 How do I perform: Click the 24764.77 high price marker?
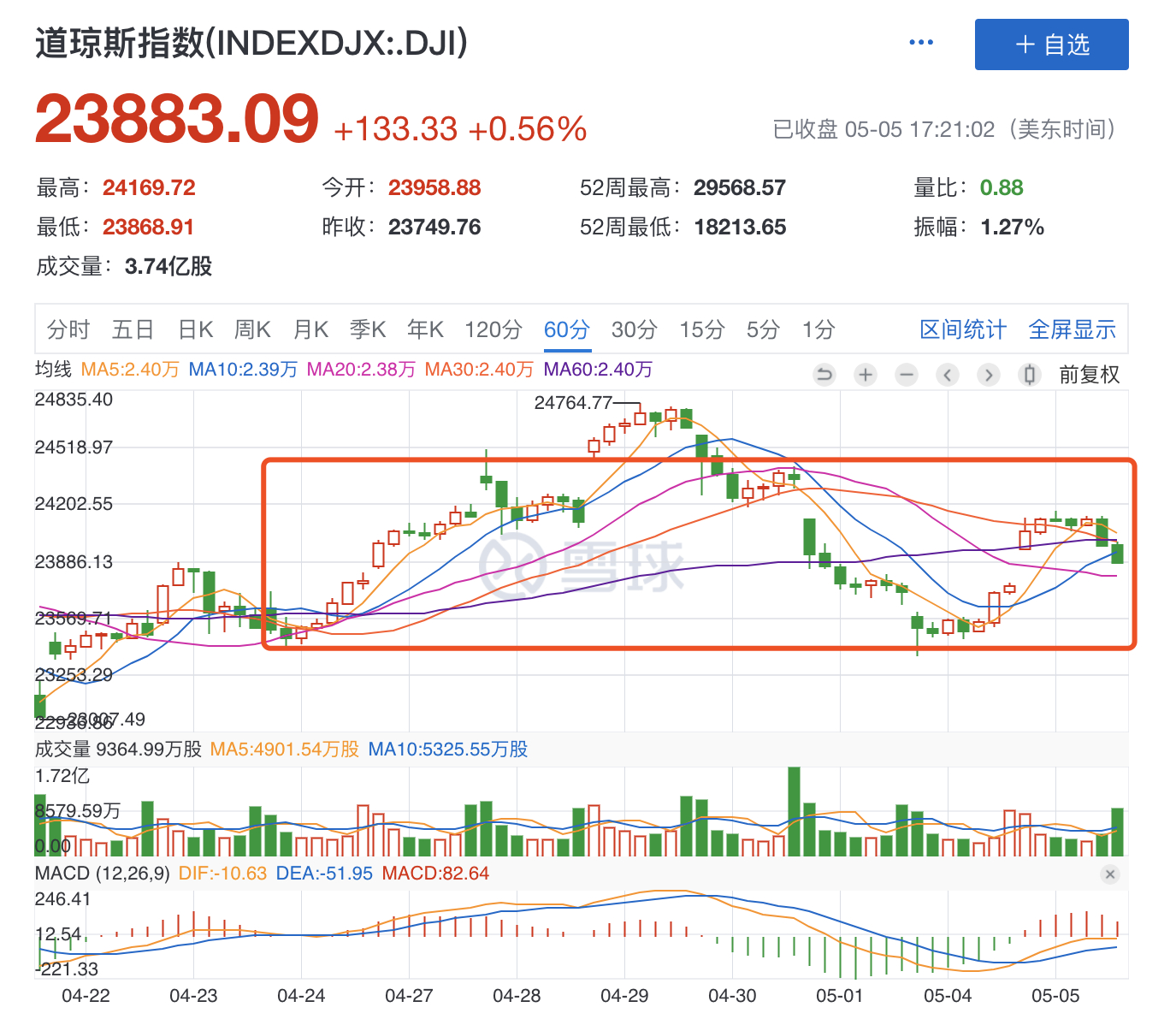click(x=573, y=403)
